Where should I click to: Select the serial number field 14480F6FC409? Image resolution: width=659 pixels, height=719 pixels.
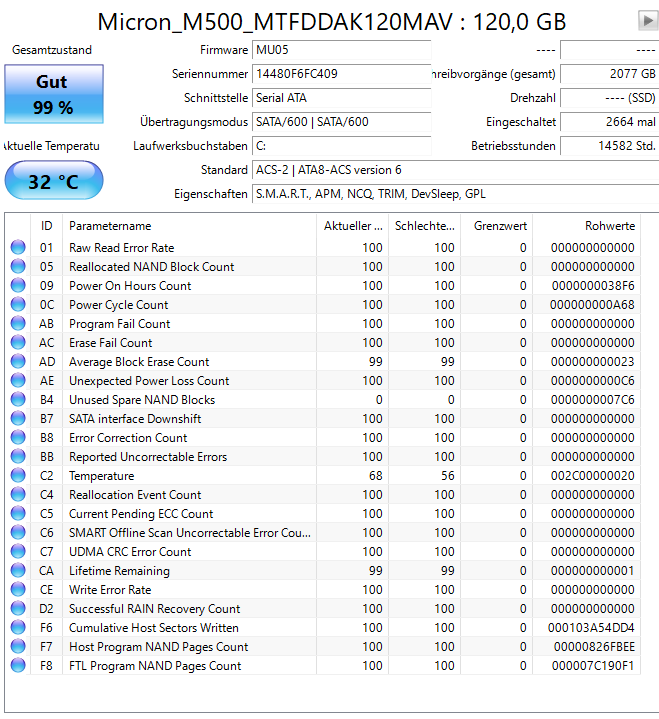pyautogui.click(x=341, y=74)
